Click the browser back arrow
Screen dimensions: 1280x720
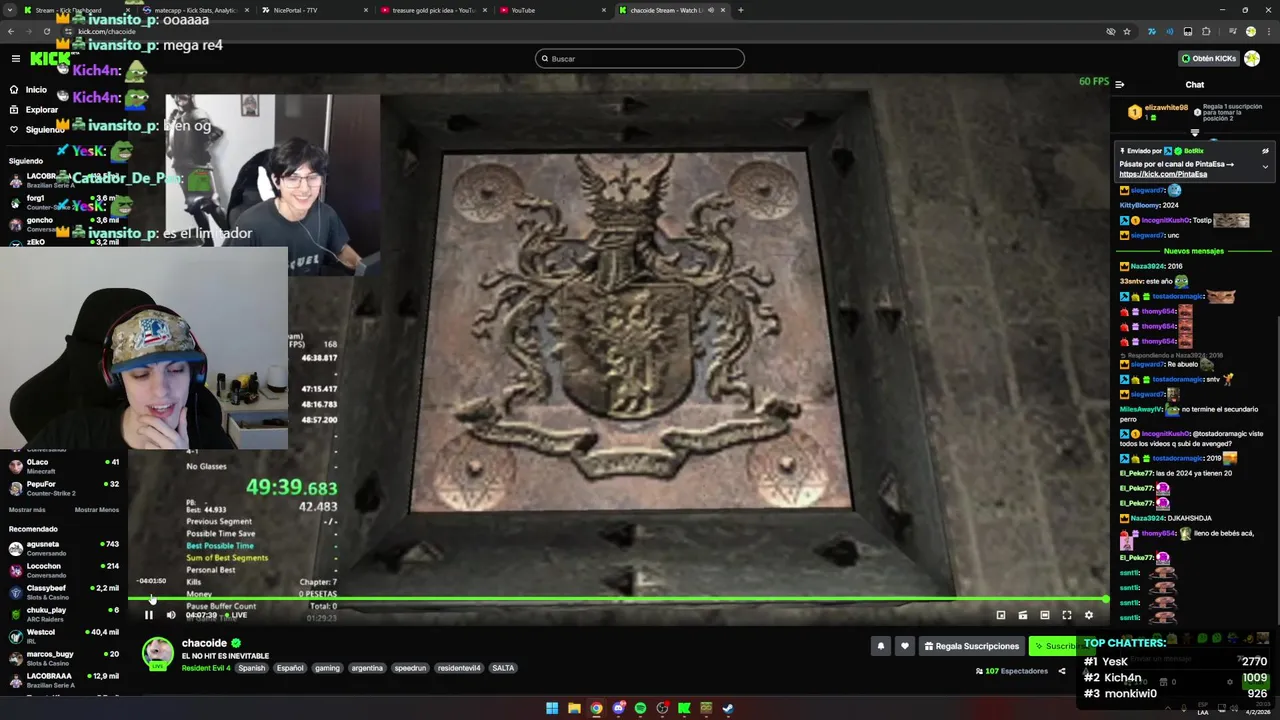(11, 31)
